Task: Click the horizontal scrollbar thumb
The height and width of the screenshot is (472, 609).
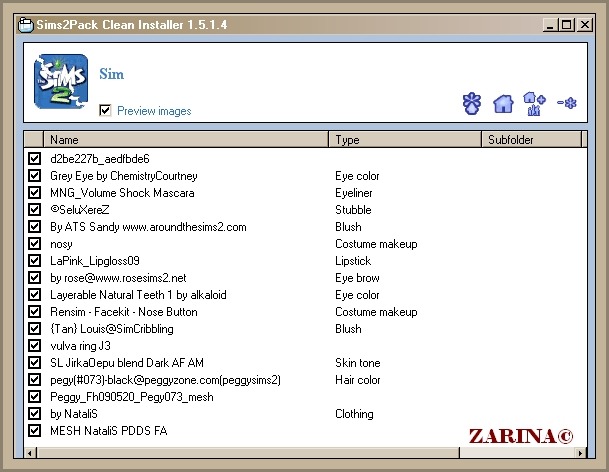Action: tap(248, 453)
